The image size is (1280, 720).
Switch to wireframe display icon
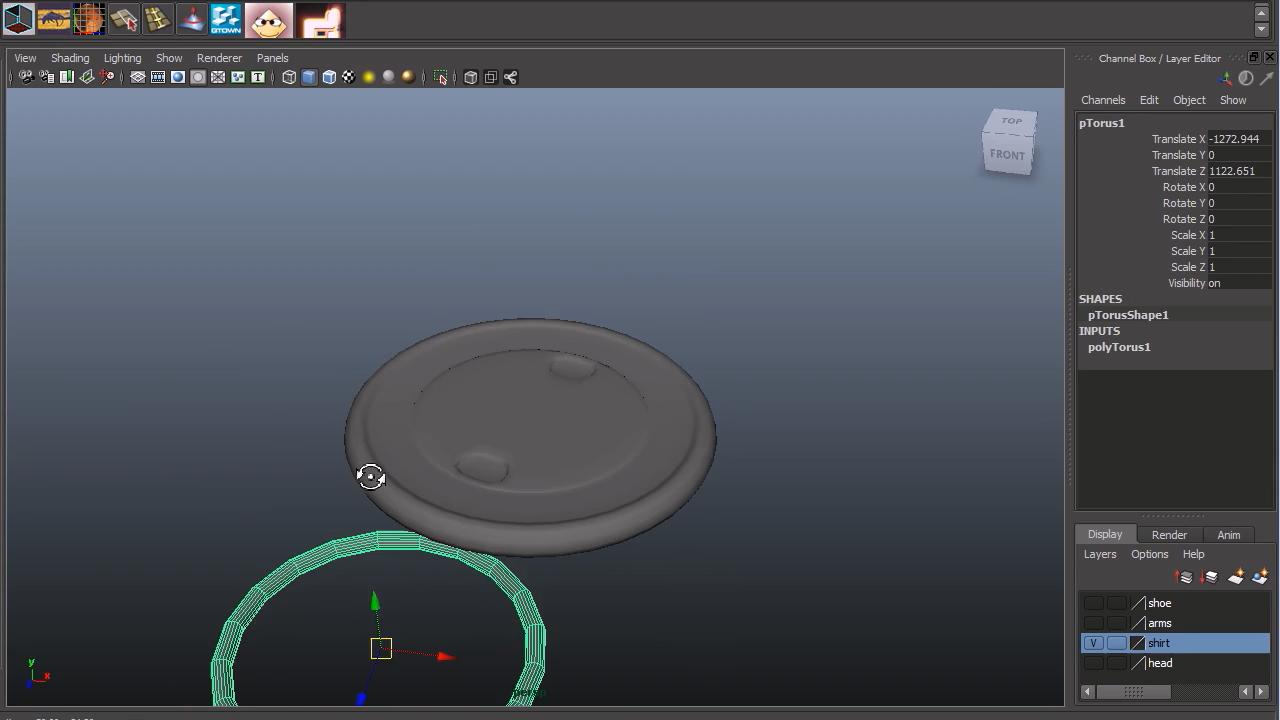coord(289,77)
